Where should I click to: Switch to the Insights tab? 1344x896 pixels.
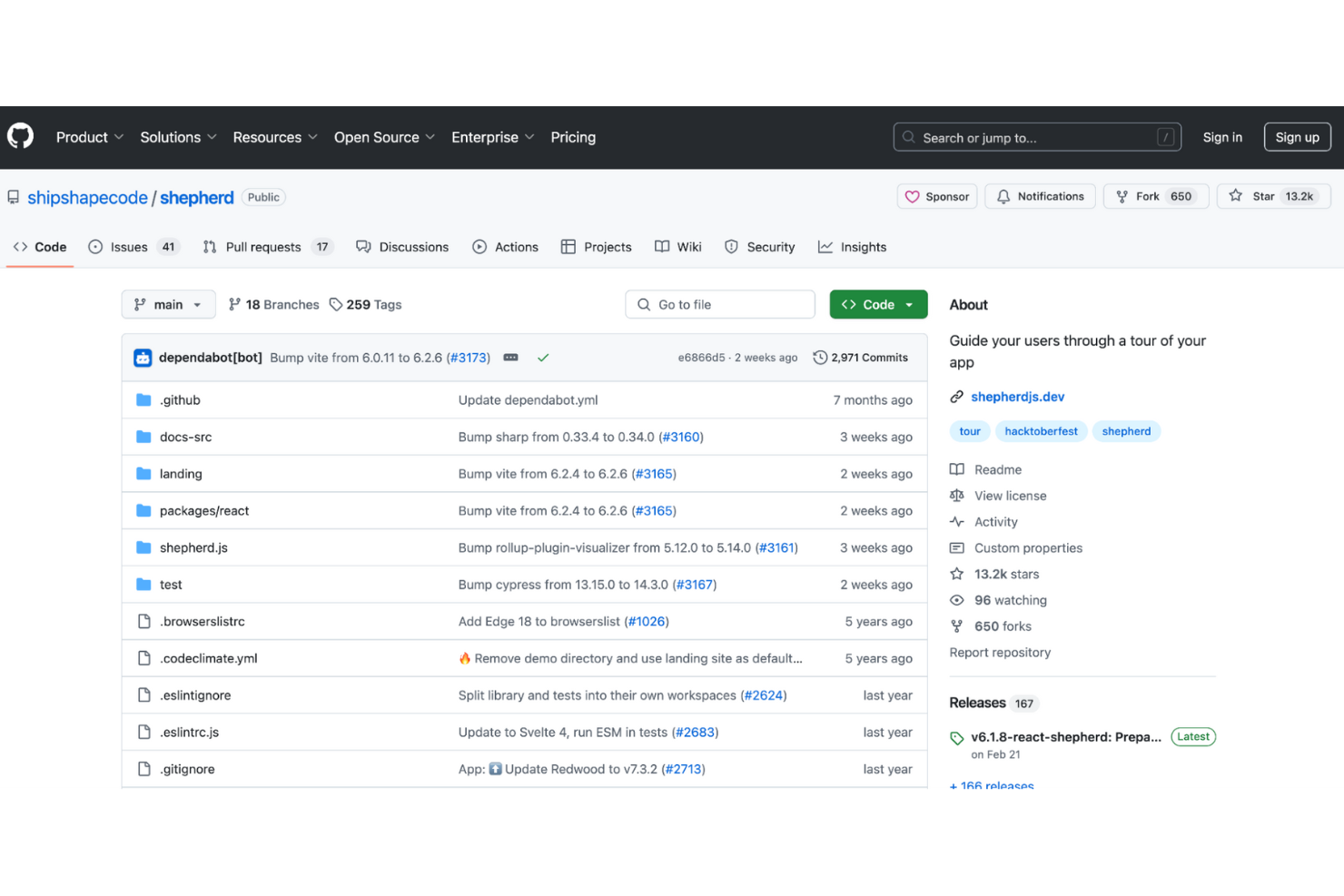(x=852, y=247)
